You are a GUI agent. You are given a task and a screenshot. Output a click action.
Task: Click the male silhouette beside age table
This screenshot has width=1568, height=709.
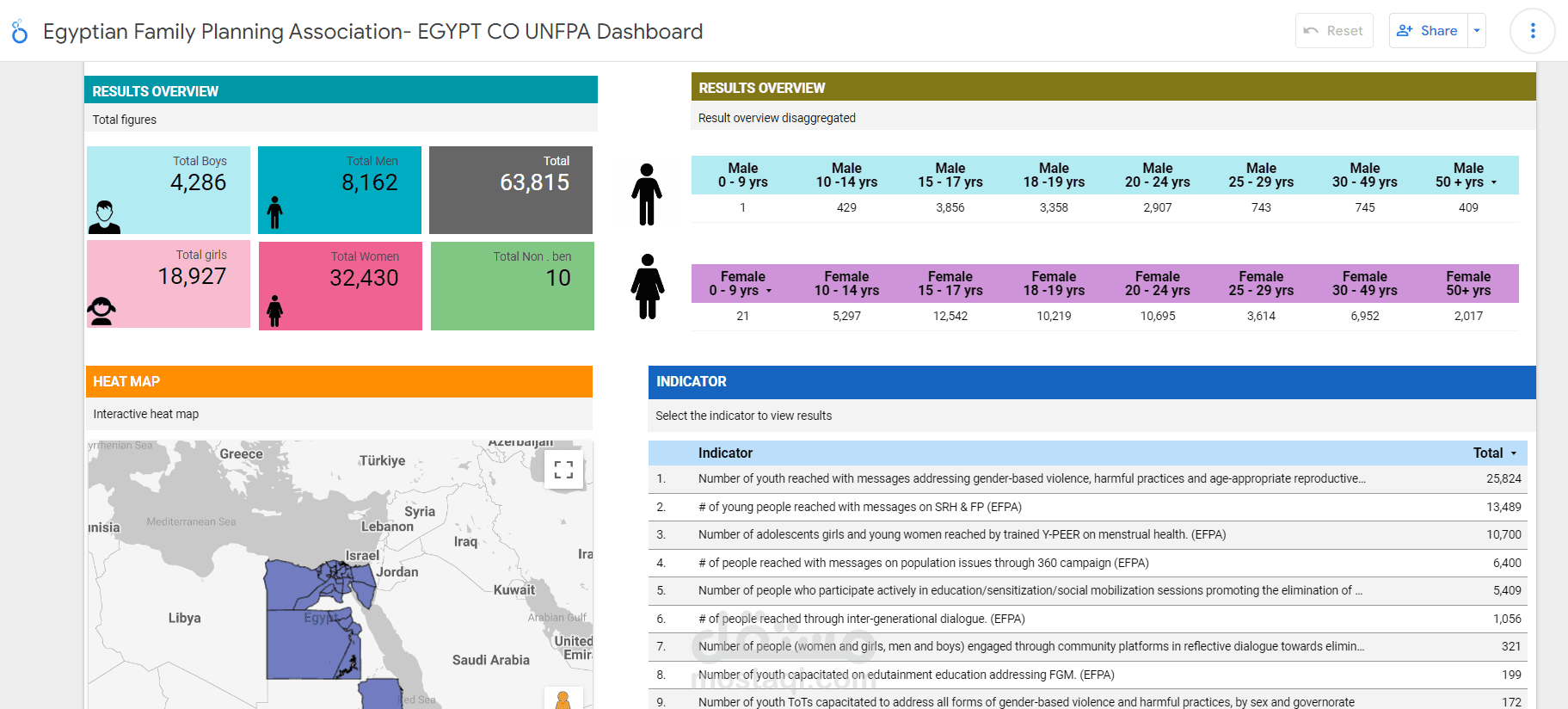pos(647,194)
